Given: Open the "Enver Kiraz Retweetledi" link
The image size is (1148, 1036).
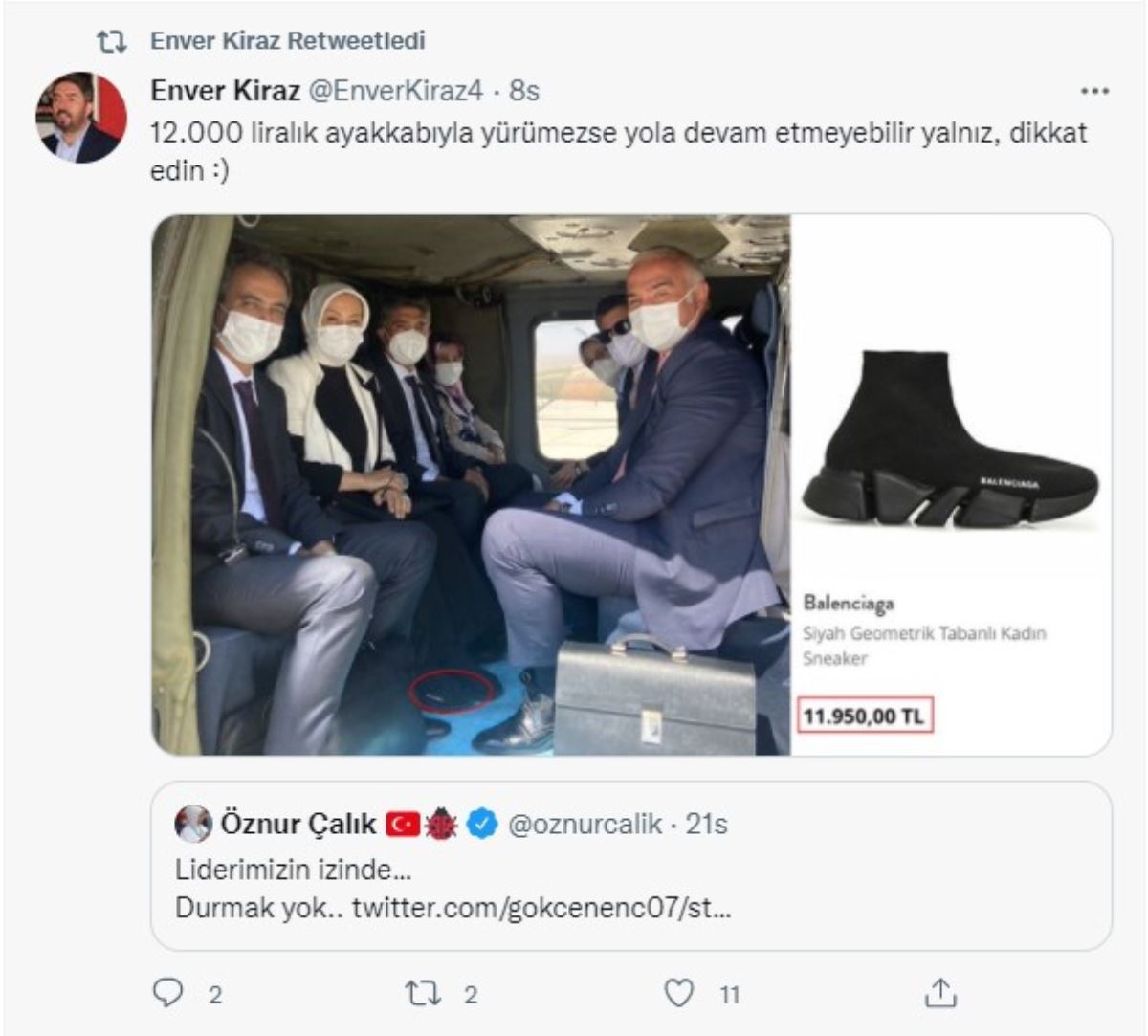Looking at the screenshot, I should [x=288, y=41].
